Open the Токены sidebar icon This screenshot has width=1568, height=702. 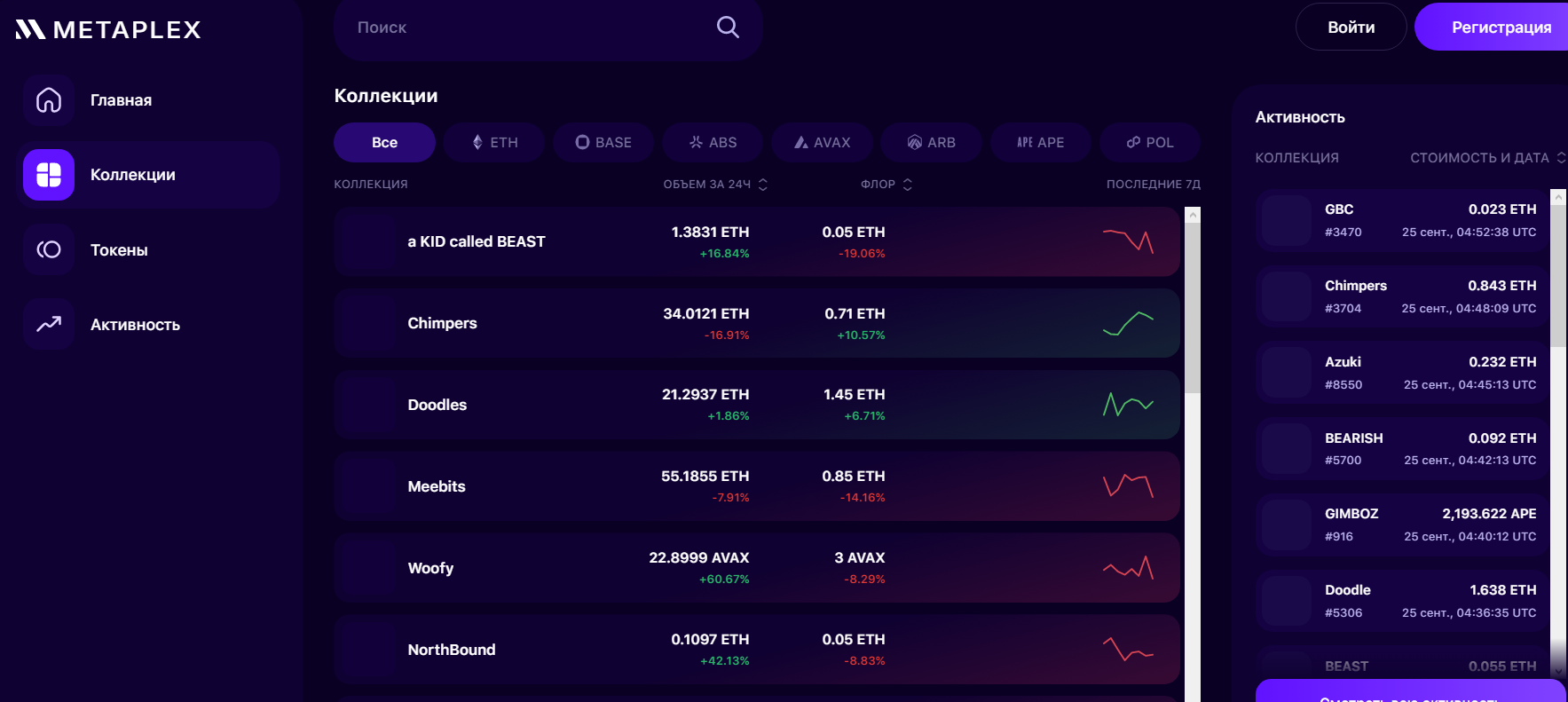point(49,249)
